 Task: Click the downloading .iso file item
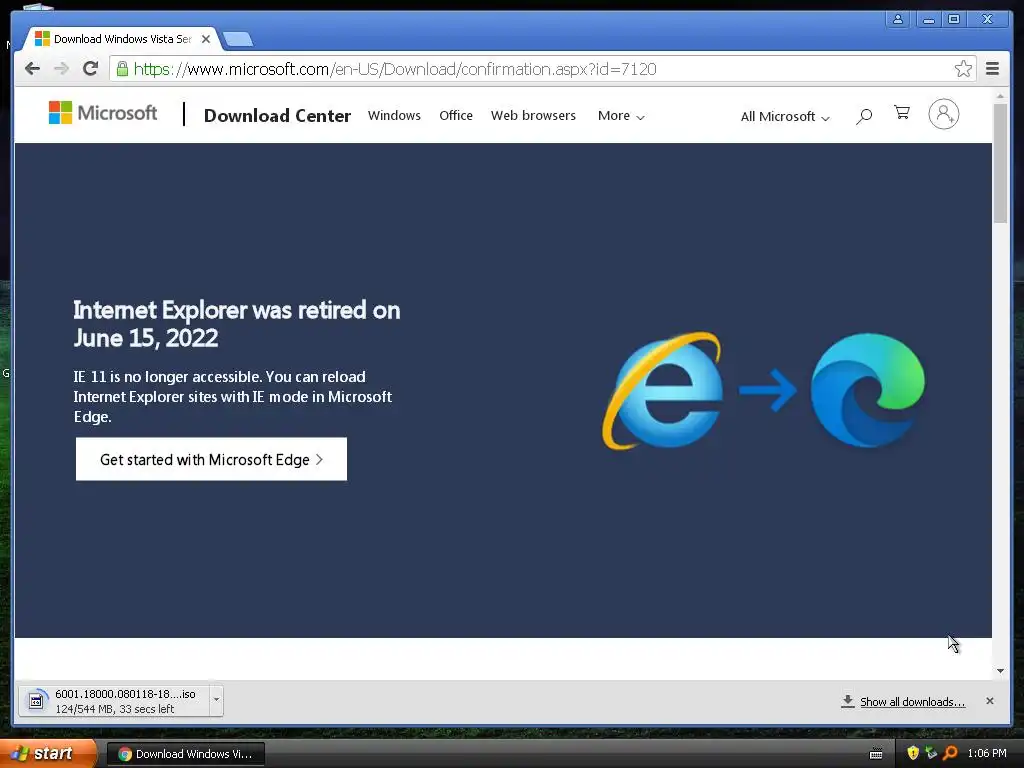pos(114,701)
